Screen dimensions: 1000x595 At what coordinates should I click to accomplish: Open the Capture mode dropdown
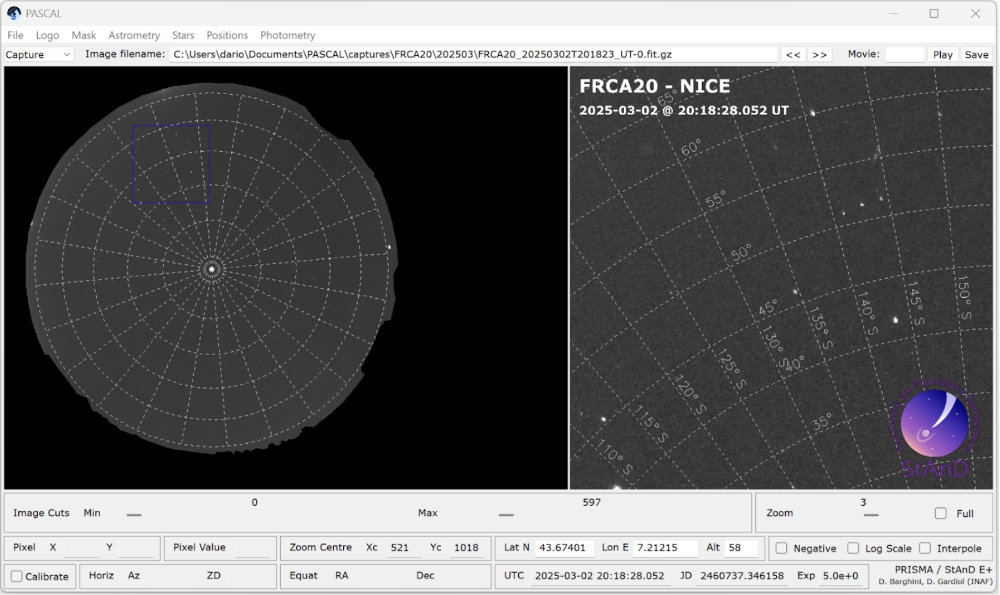36,54
